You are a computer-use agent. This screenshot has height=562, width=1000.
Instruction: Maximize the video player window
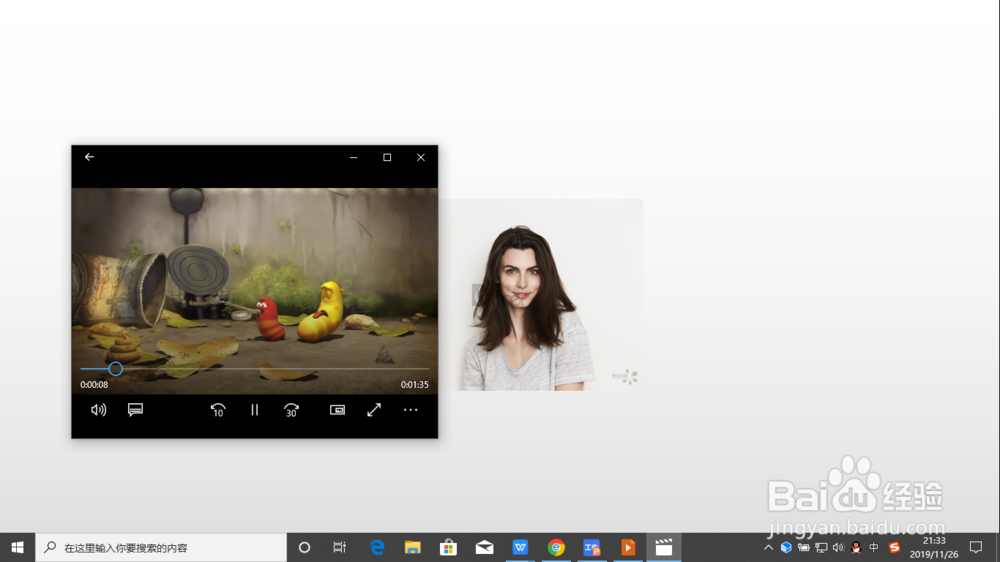pyautogui.click(x=387, y=157)
